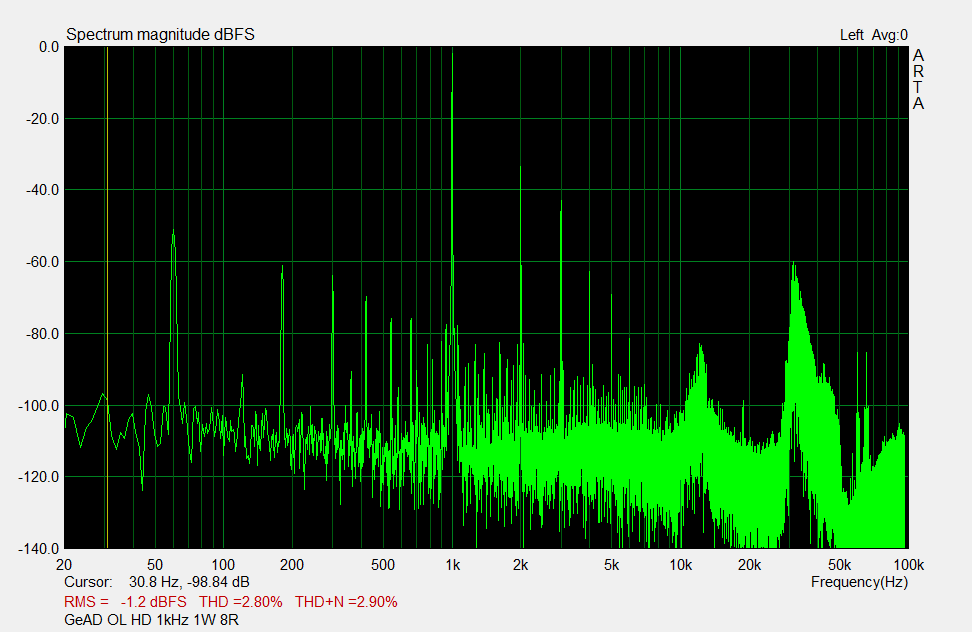Click the '500' frequency axis label
Image resolution: width=972 pixels, height=632 pixels.
tap(383, 565)
